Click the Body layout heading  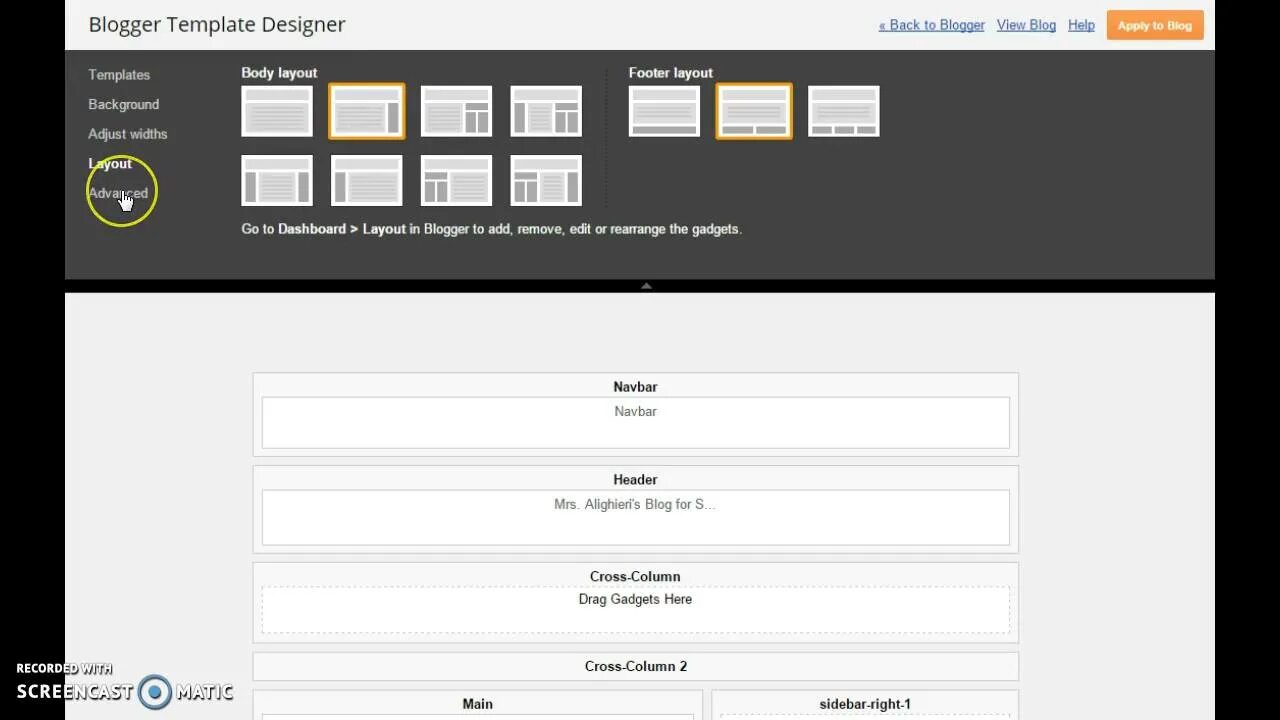pyautogui.click(x=279, y=73)
